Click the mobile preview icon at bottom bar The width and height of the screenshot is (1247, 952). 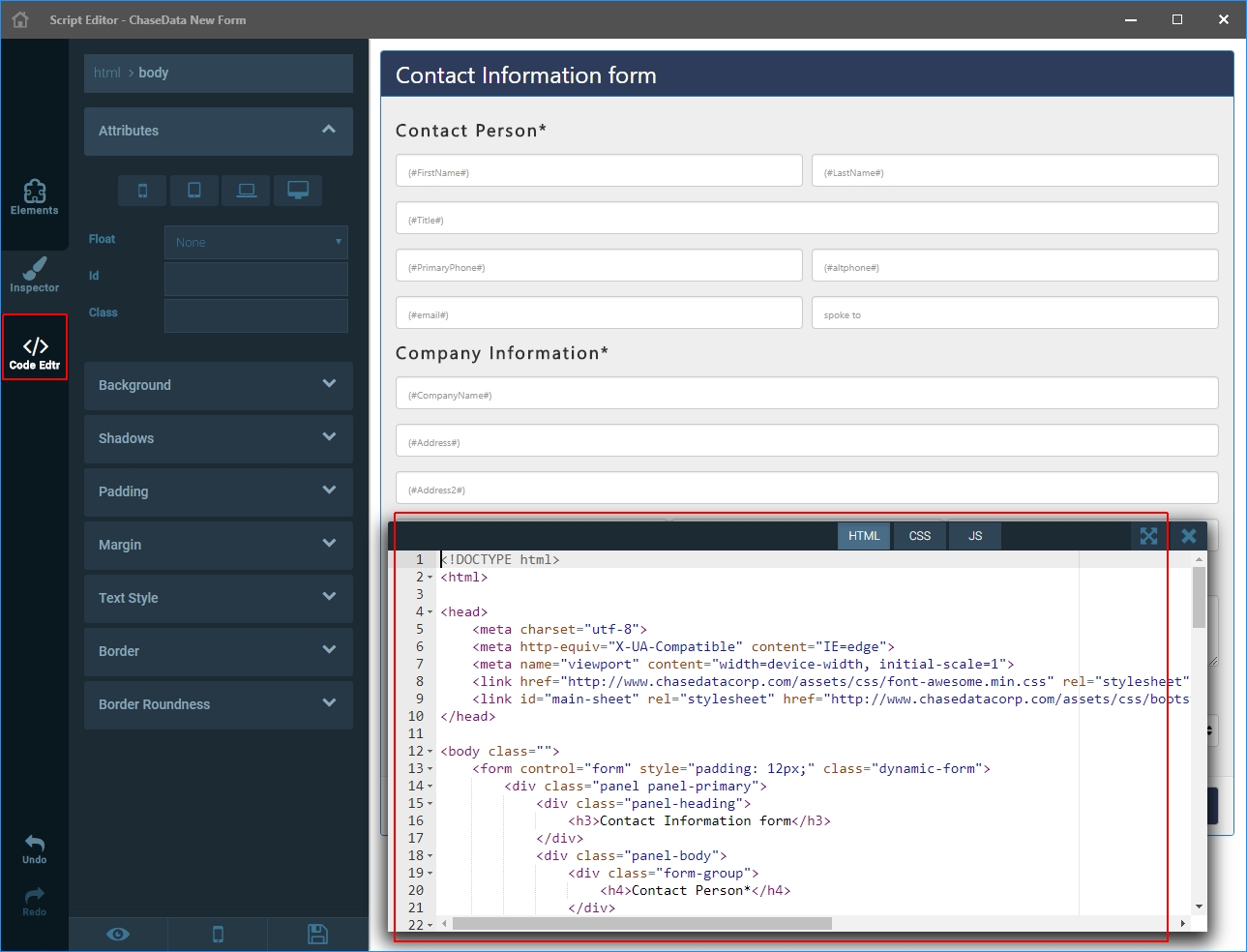pyautogui.click(x=218, y=934)
